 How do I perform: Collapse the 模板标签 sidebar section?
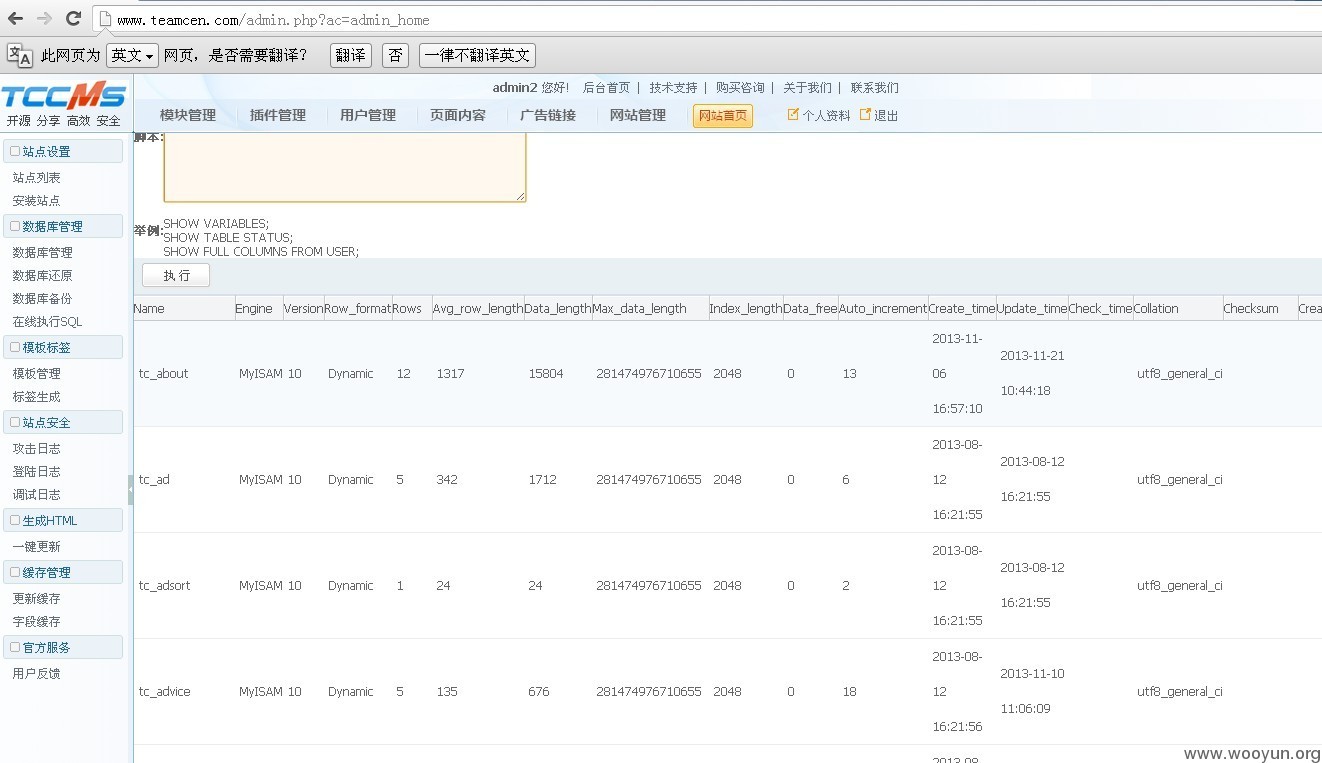tap(63, 348)
